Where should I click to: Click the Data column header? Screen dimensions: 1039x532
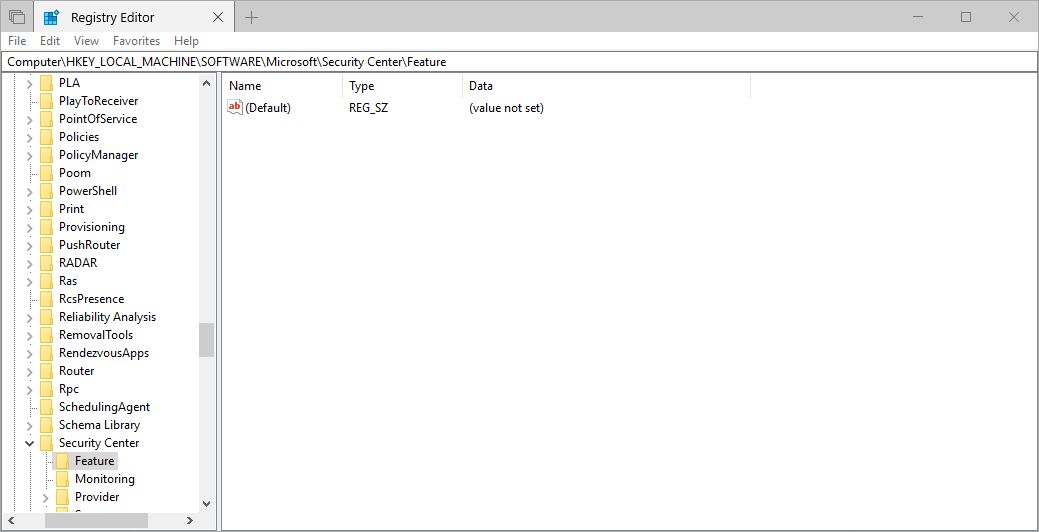pyautogui.click(x=606, y=86)
